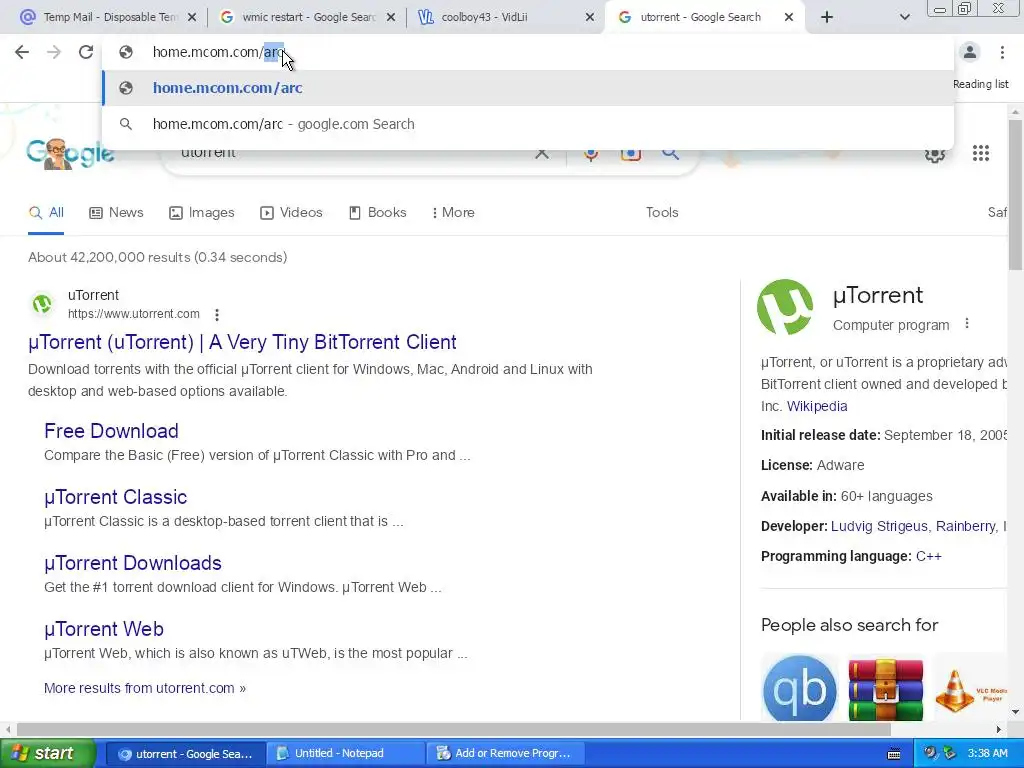Close the wmic restart tab

(391, 18)
